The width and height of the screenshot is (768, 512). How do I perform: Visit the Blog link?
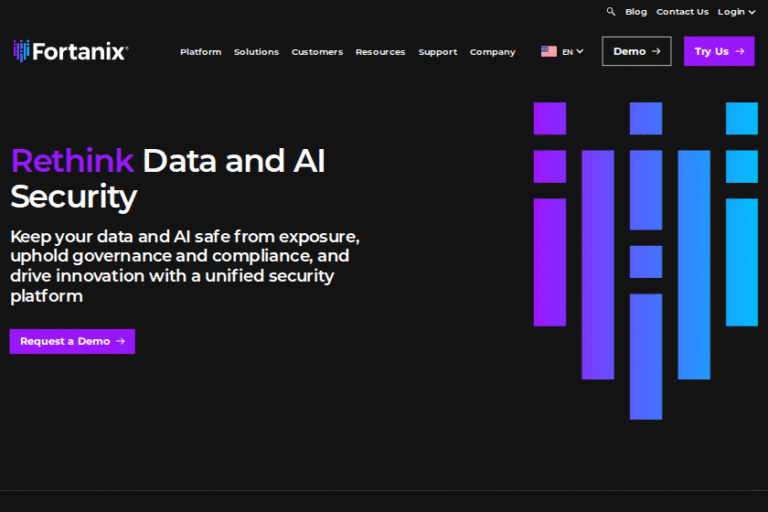pyautogui.click(x=636, y=12)
